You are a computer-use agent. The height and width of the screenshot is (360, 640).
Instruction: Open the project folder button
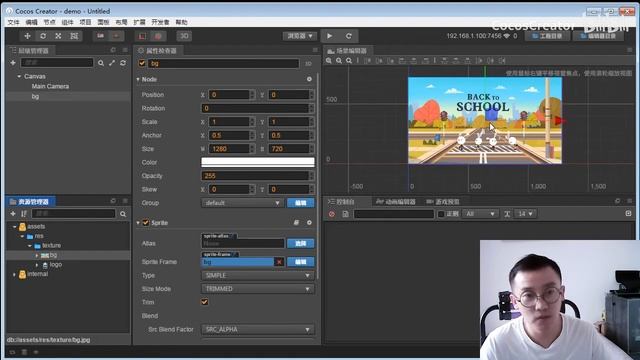pos(547,36)
